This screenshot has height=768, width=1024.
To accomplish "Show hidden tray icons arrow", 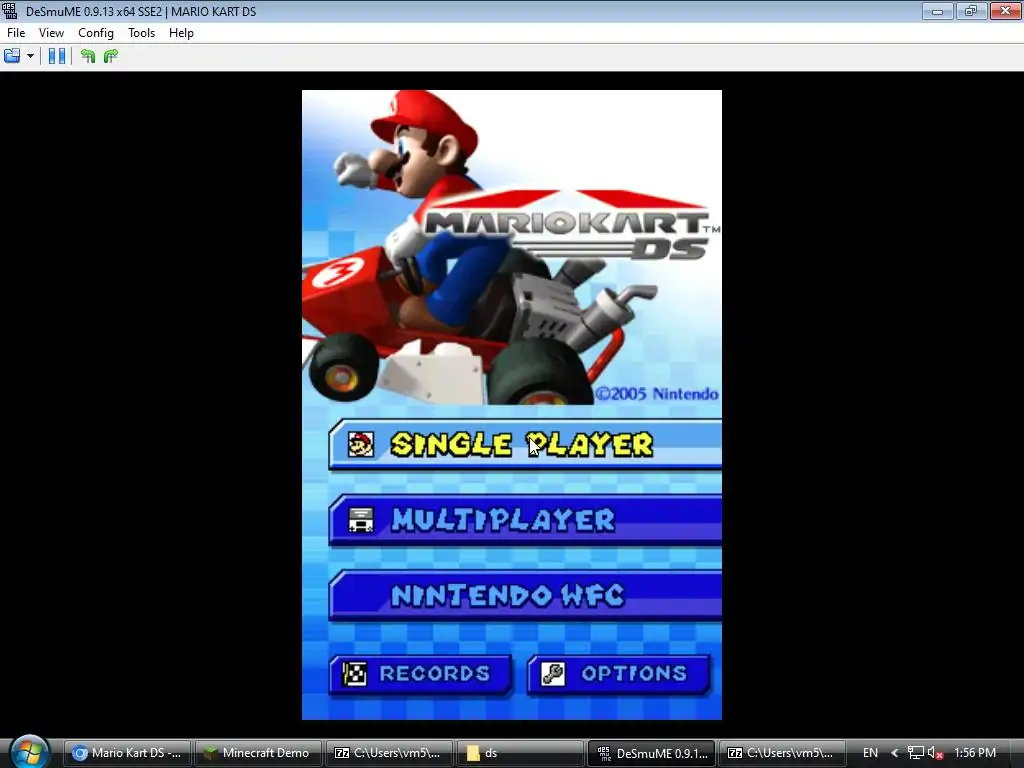I will click(895, 753).
